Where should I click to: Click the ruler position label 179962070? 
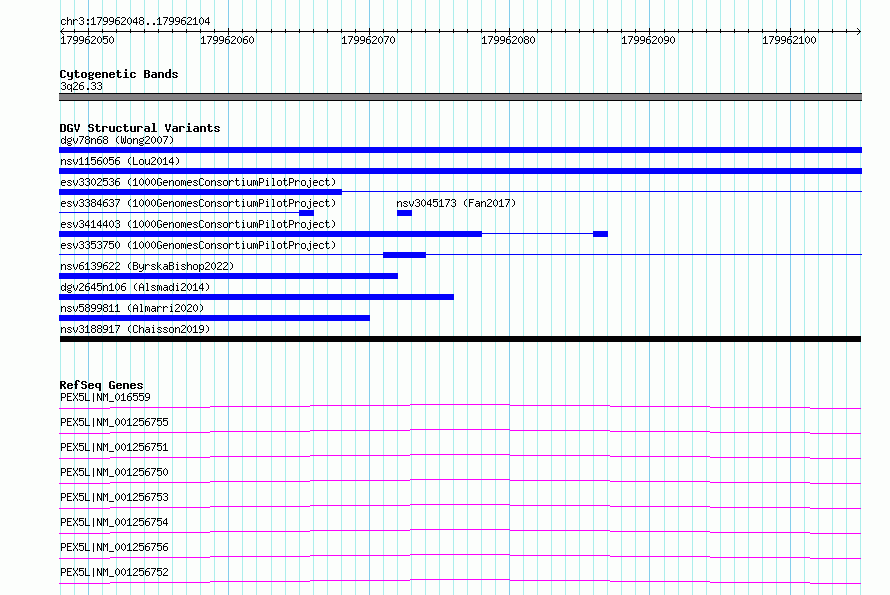(368, 40)
